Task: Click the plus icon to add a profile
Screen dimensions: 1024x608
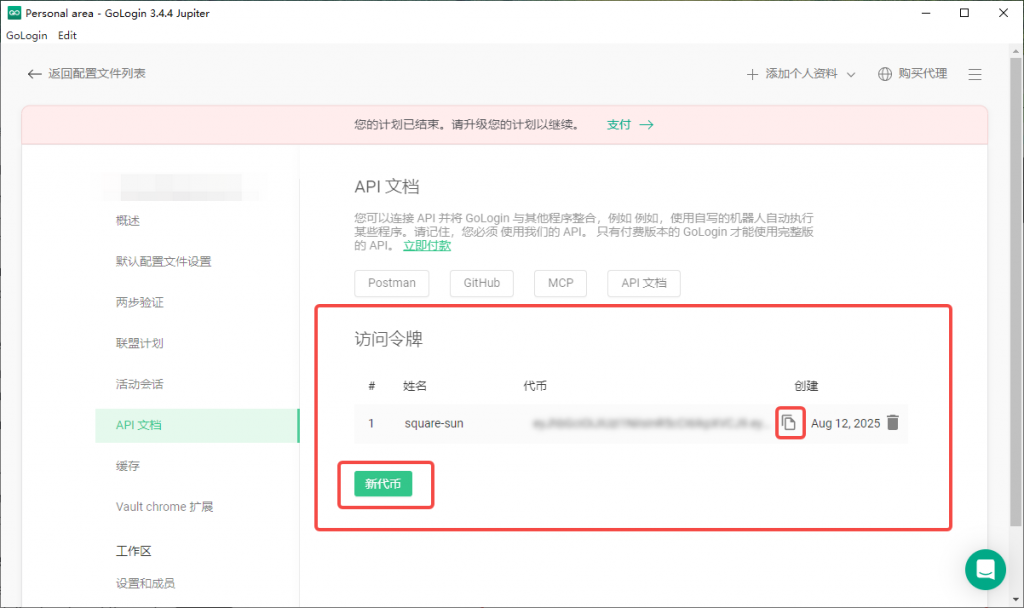Action: click(752, 74)
